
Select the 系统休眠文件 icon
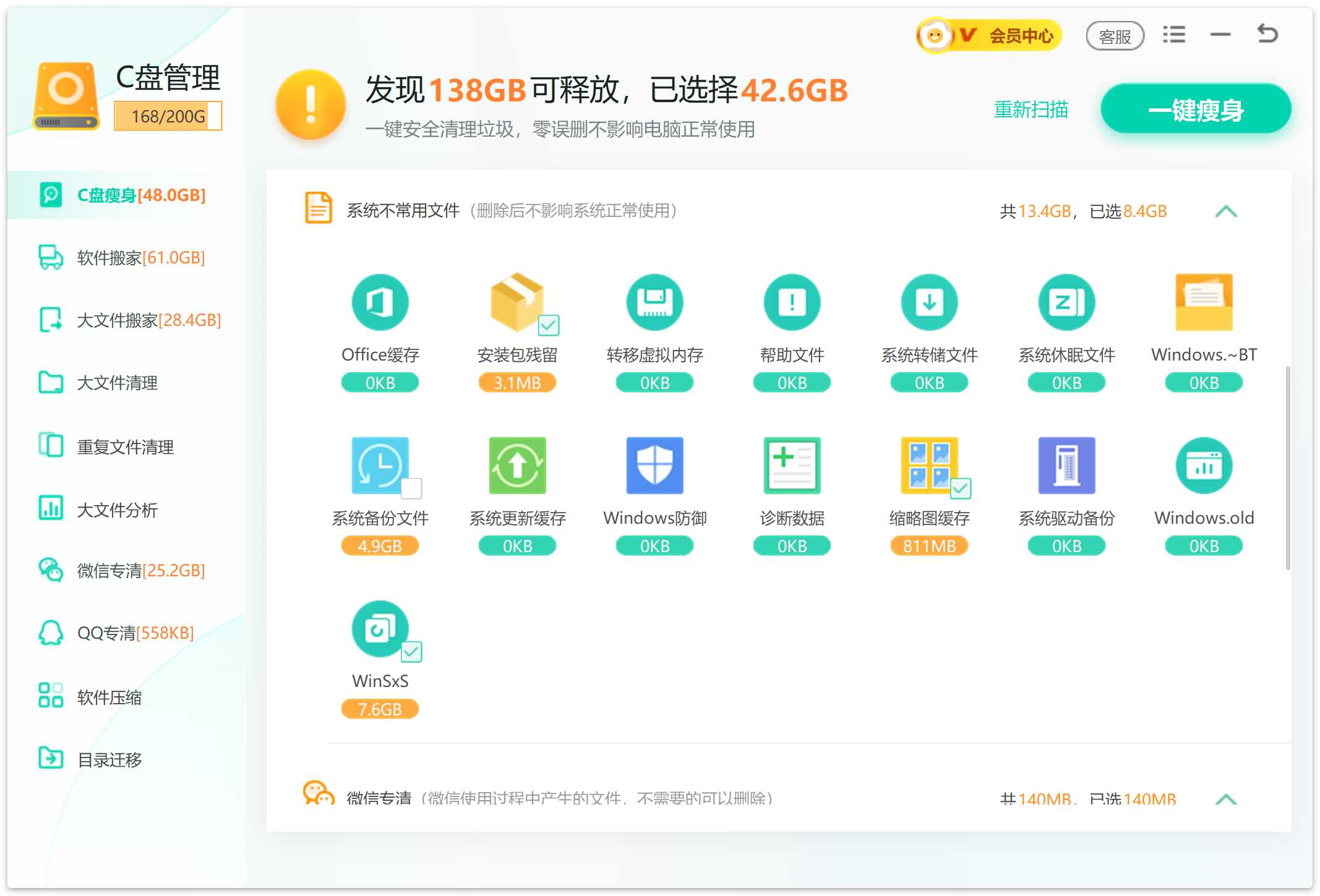pos(1066,302)
